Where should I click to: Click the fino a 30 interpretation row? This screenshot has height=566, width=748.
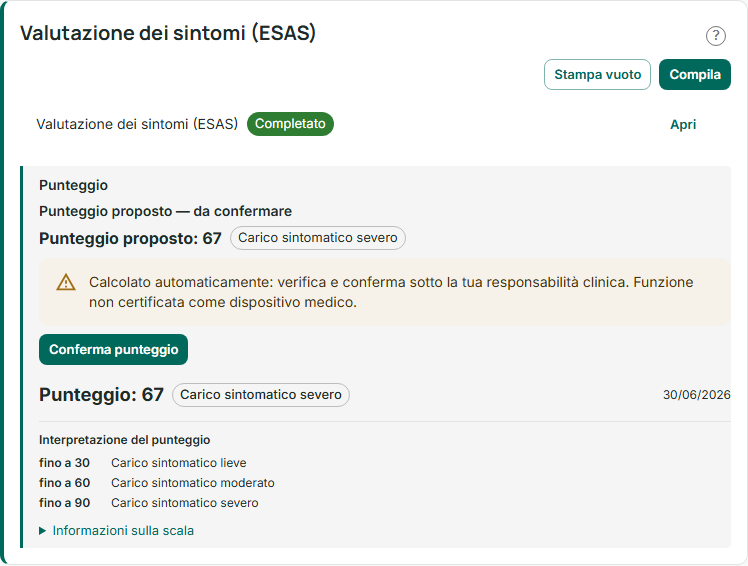[143, 462]
